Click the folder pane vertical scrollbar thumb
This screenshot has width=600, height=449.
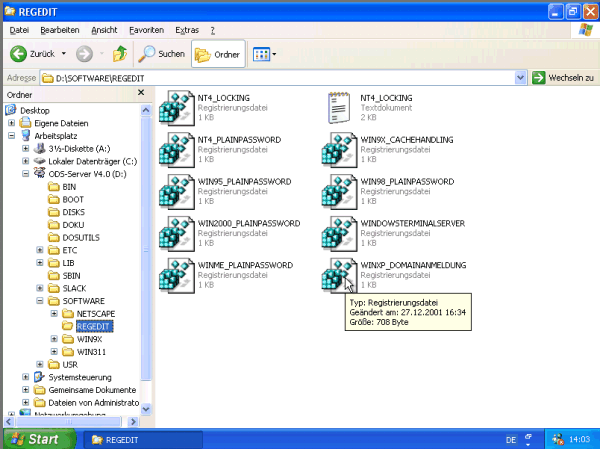146,249
